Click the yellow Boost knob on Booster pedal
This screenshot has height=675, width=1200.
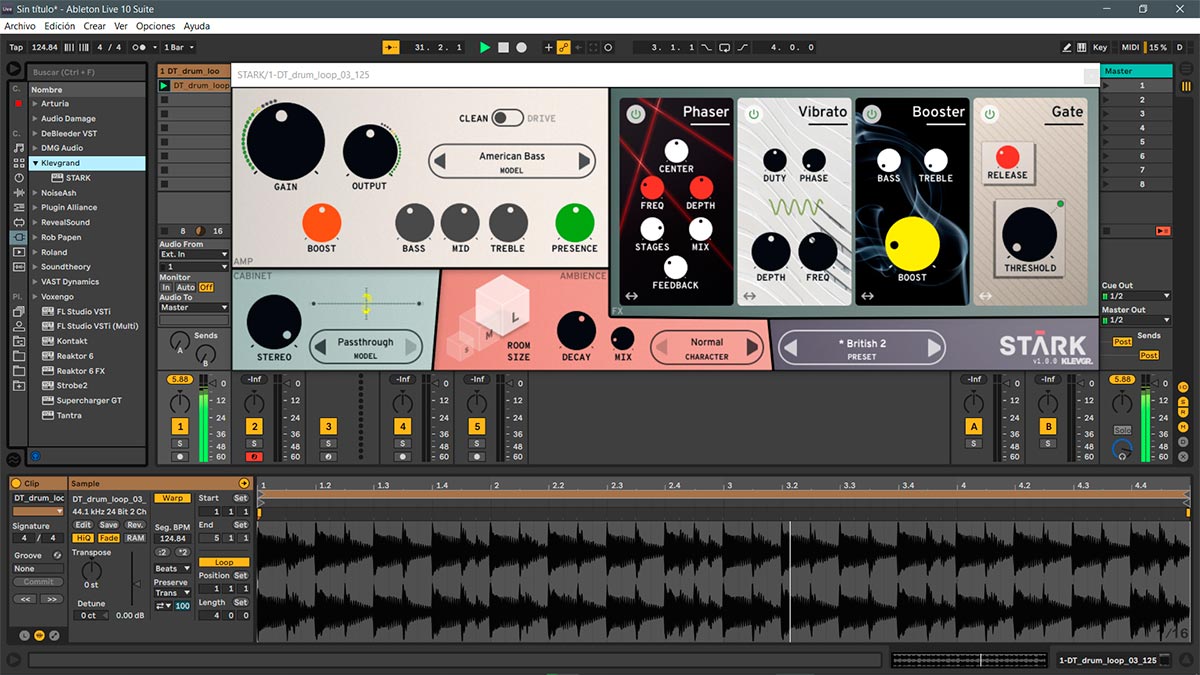[912, 243]
